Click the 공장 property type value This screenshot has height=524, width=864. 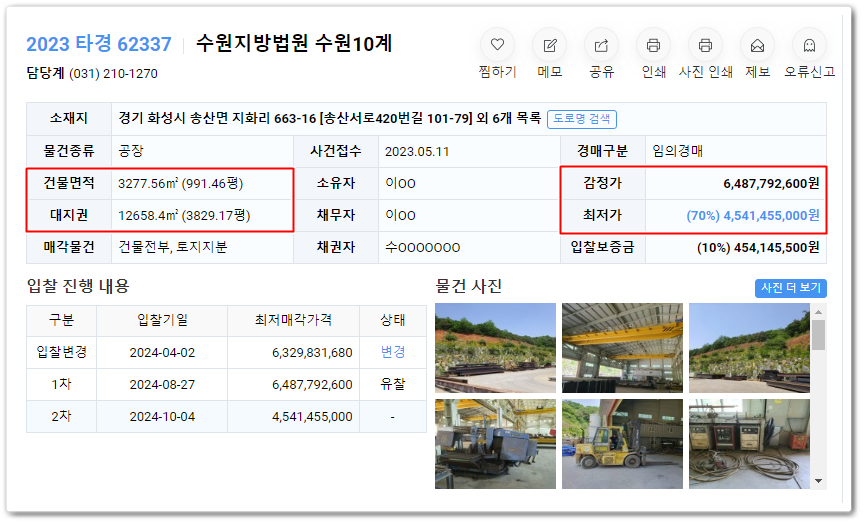pyautogui.click(x=131, y=151)
